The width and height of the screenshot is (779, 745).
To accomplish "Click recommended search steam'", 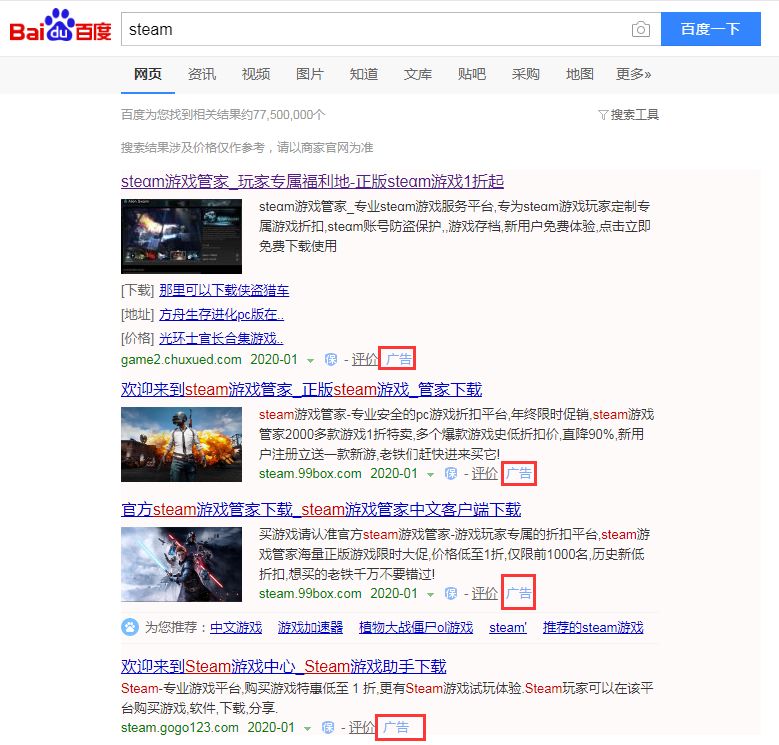I will pos(508,627).
